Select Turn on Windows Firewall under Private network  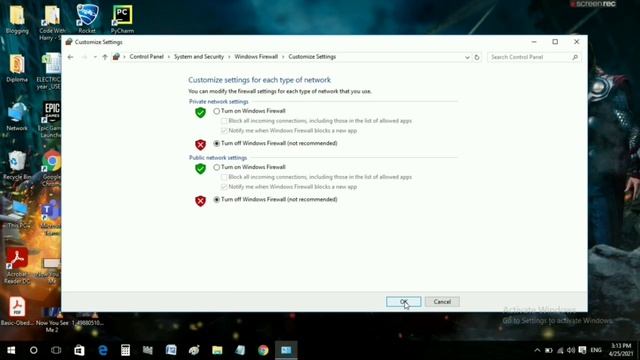tap(217, 111)
